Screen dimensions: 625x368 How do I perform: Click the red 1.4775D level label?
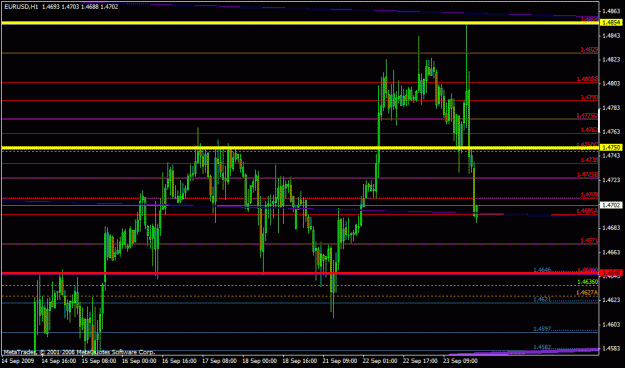coord(588,116)
